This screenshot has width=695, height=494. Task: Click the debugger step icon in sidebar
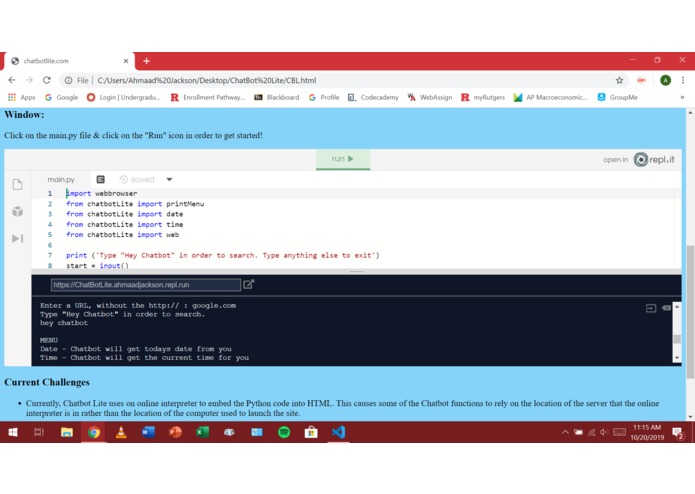pyautogui.click(x=17, y=238)
